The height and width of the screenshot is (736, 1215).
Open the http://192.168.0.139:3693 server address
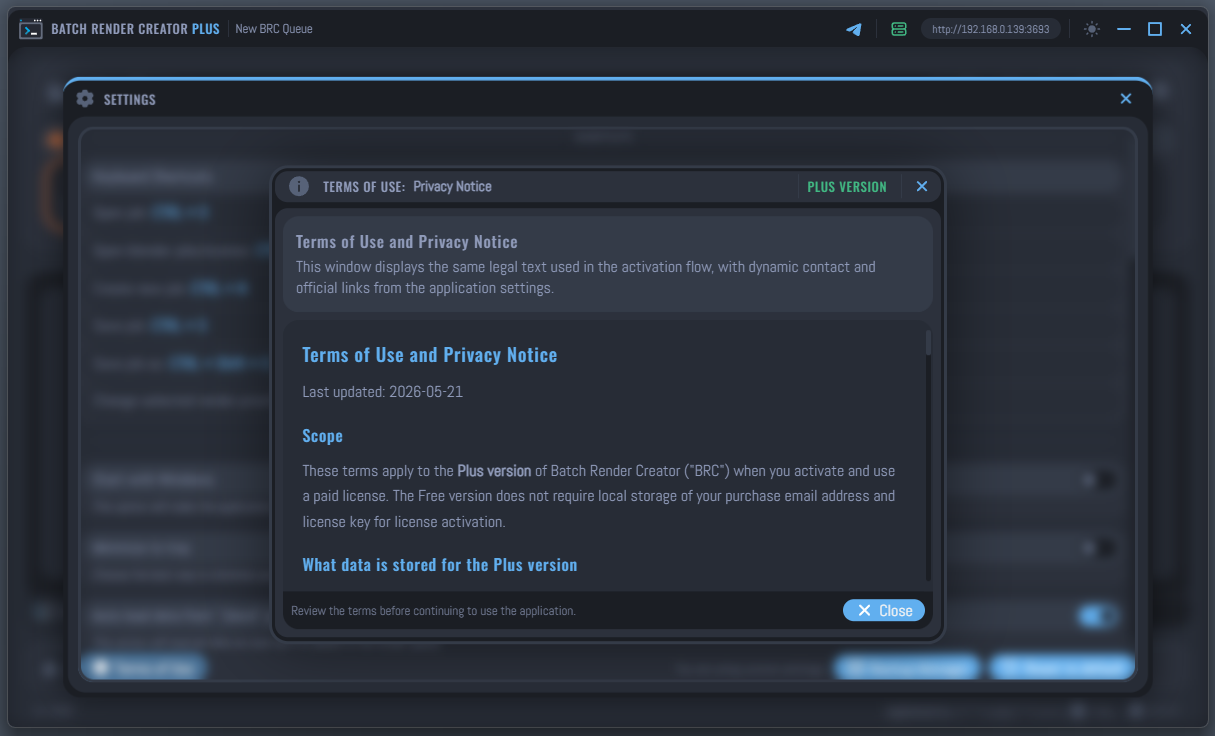point(991,29)
